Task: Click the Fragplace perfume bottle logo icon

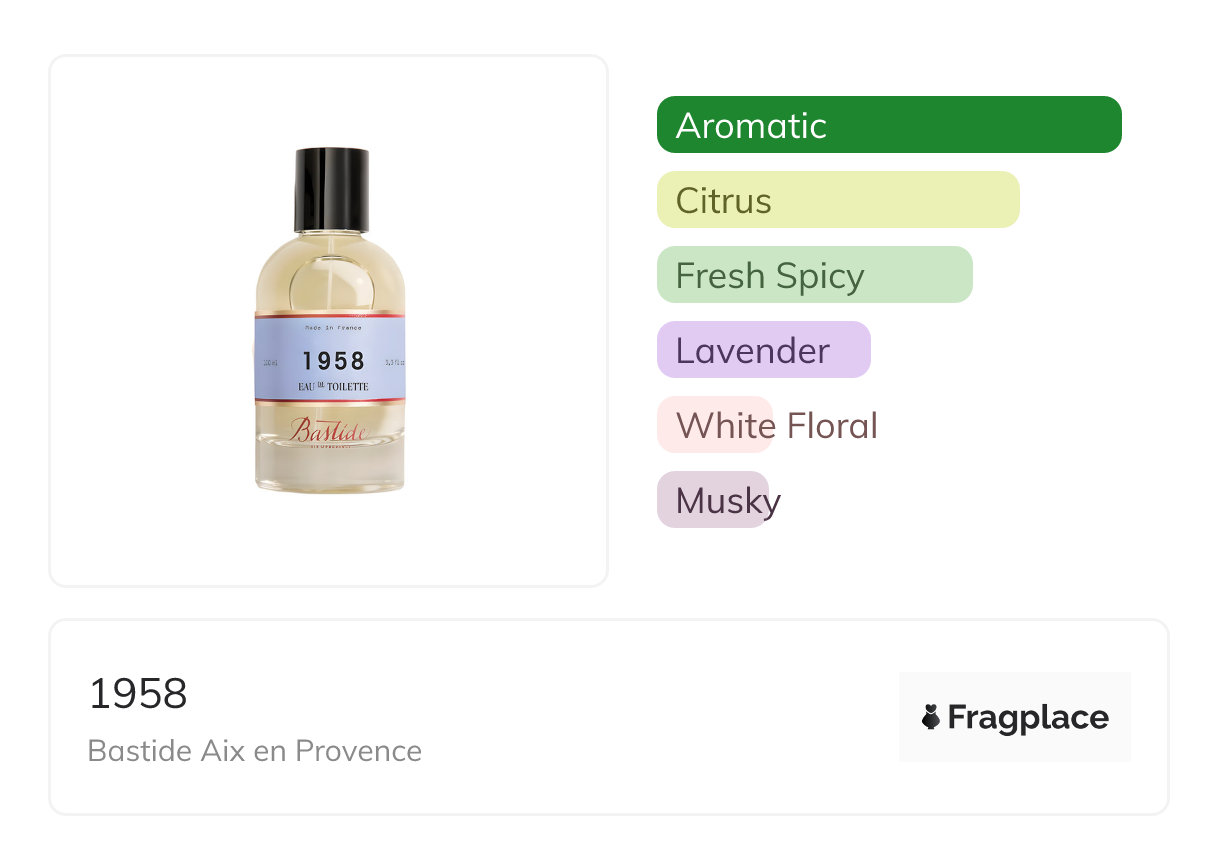Action: tap(931, 717)
